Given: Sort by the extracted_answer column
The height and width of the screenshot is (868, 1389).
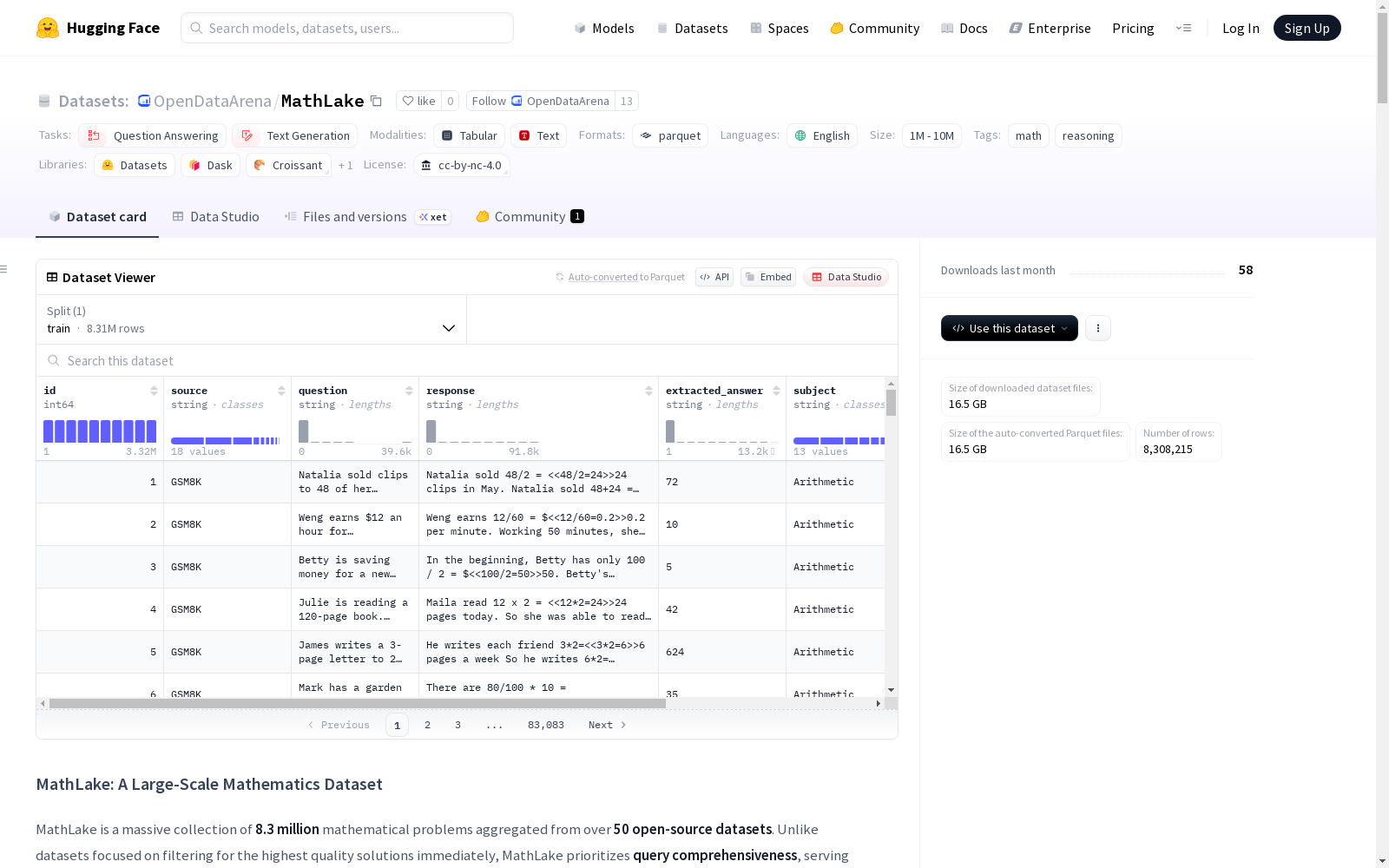Looking at the screenshot, I should [776, 391].
